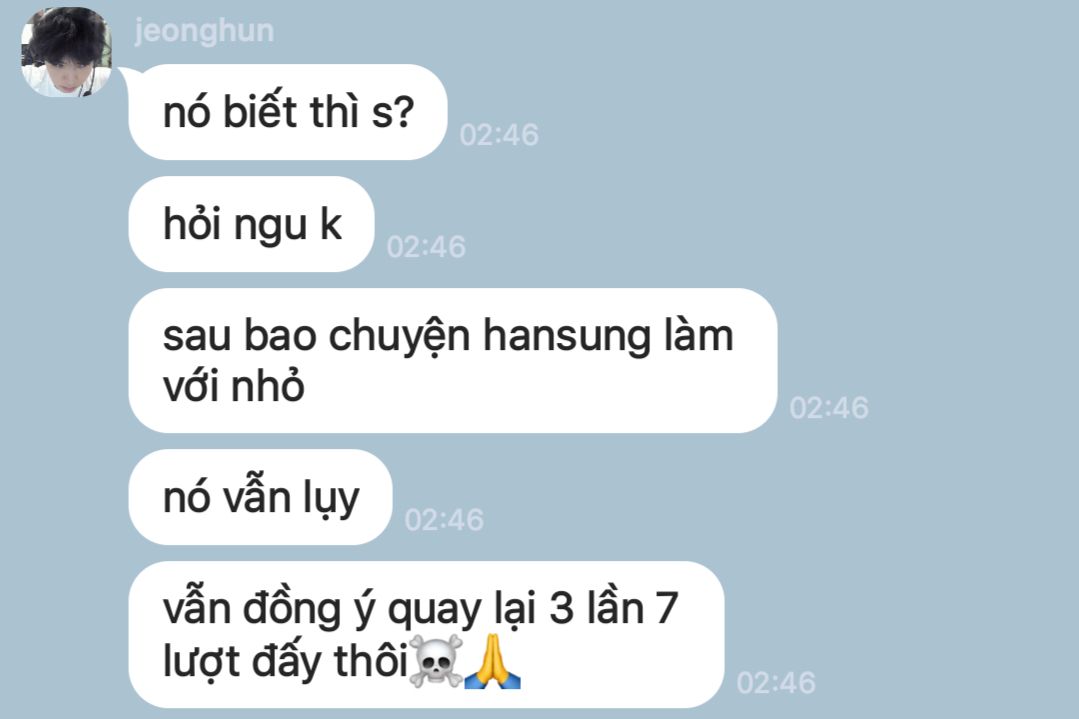Select the 'nó biết thì s?' message bubble
This screenshot has height=719, width=1079.
[x=288, y=112]
